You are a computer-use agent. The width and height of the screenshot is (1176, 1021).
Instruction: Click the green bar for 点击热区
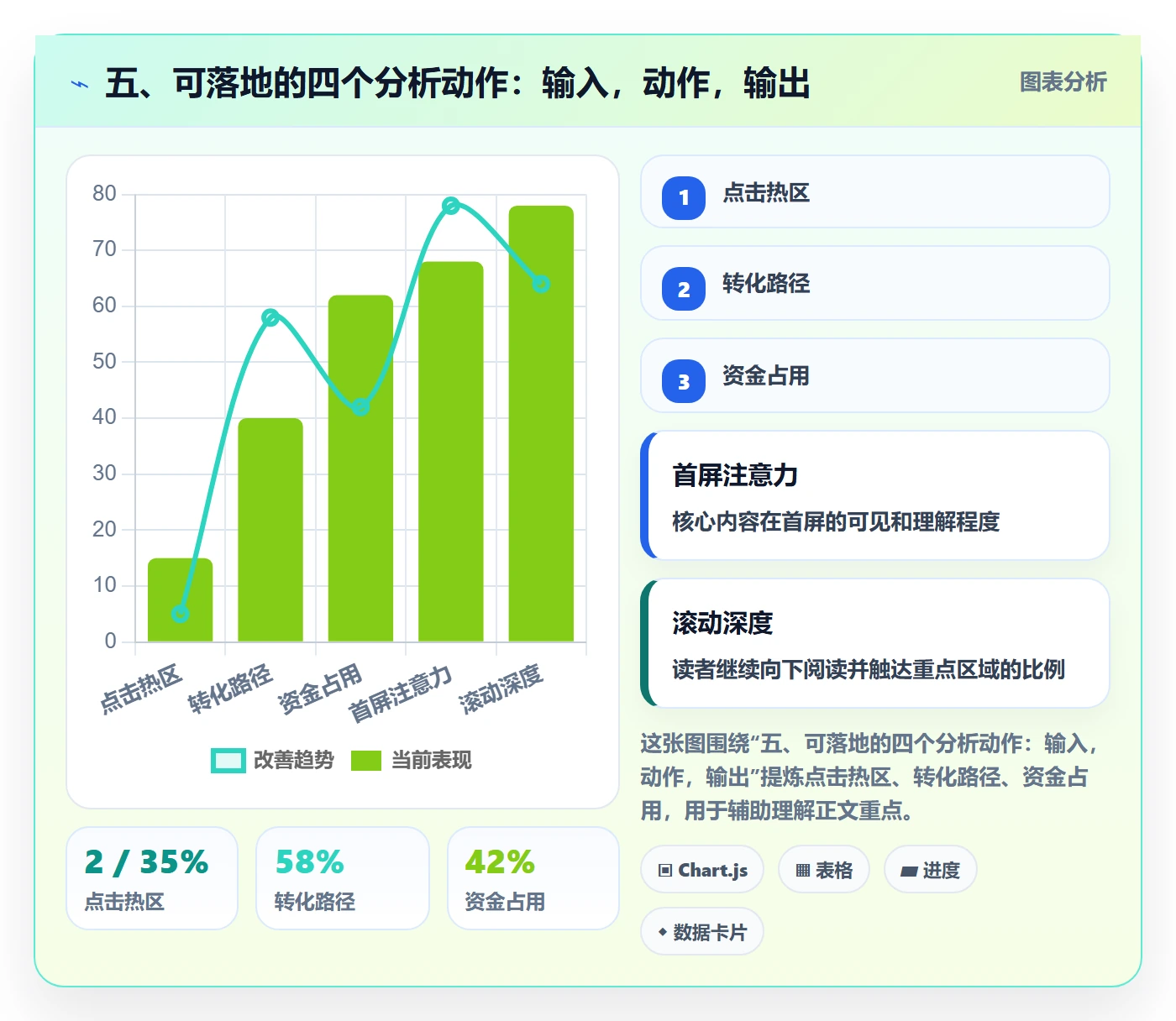click(x=181, y=600)
